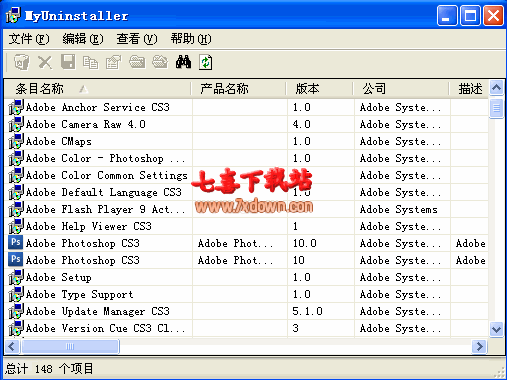Screen dimensions: 507x380
Task: Click the icon of Adobe Version Cue CS3
Action: coord(16,328)
